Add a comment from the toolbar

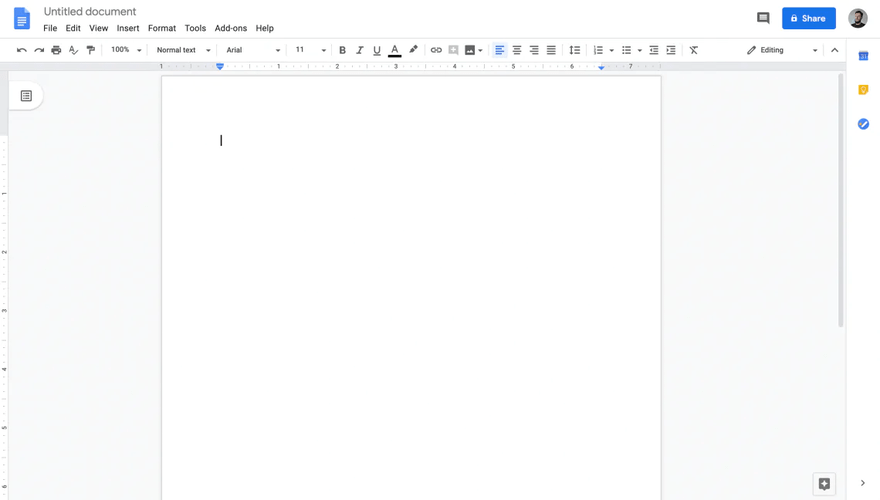tap(453, 50)
